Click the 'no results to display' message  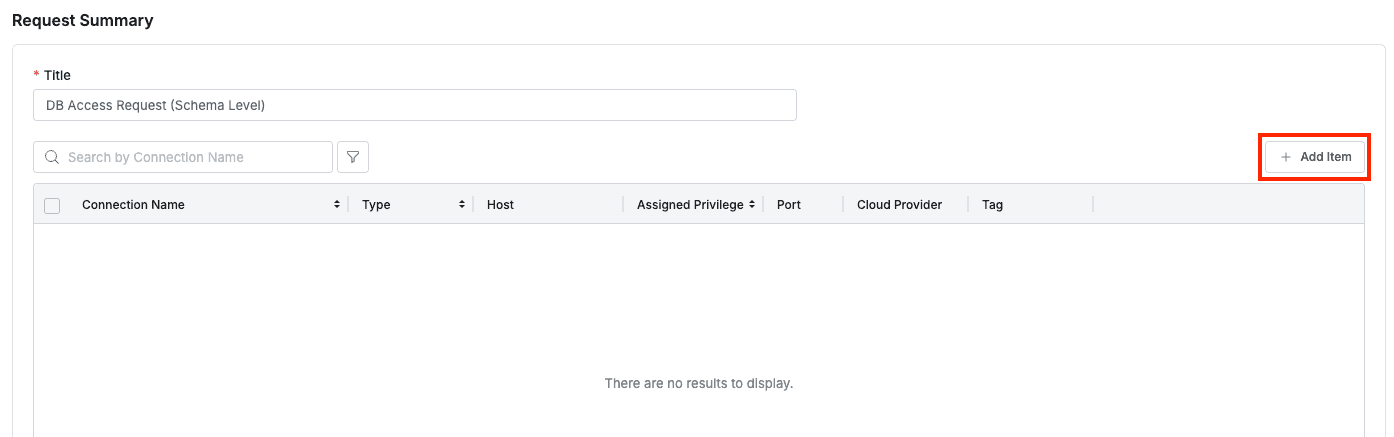pyautogui.click(x=698, y=383)
